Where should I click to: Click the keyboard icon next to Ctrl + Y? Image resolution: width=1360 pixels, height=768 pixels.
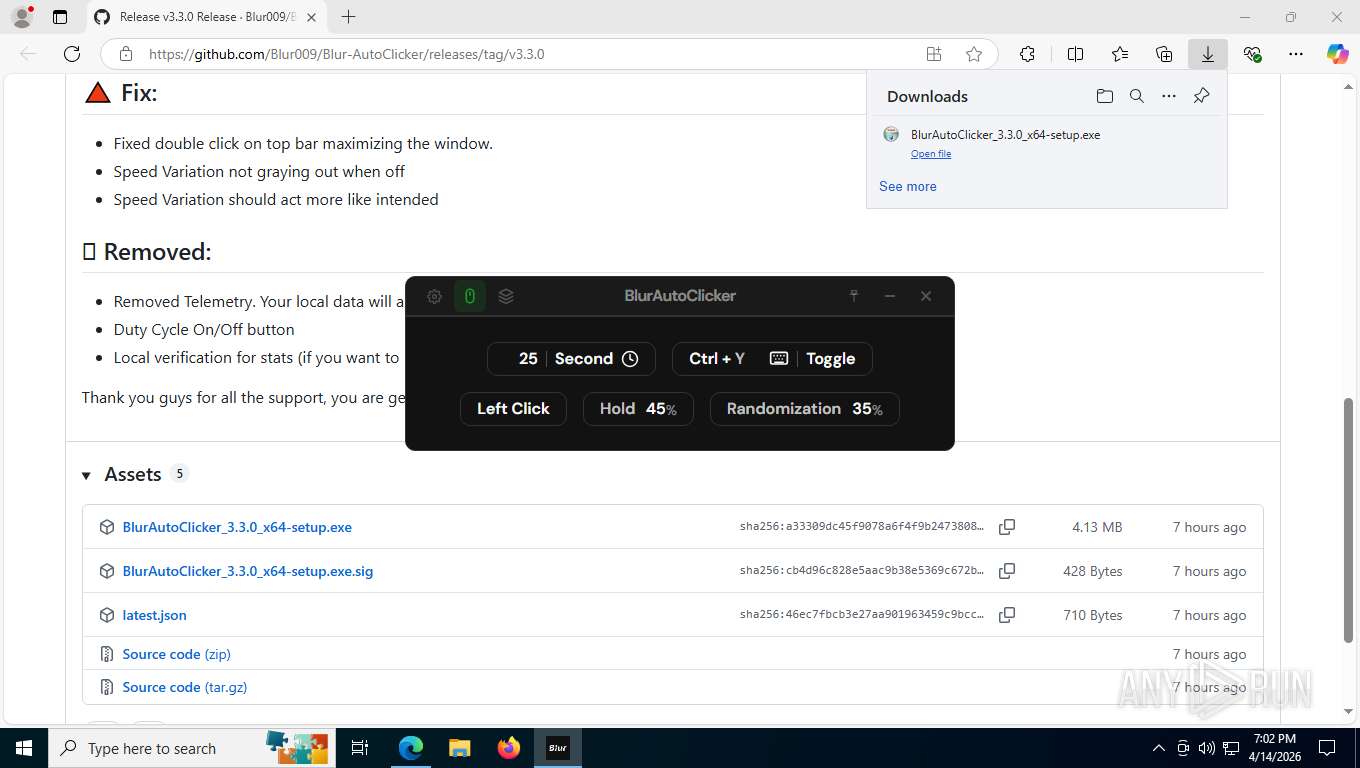tap(779, 359)
